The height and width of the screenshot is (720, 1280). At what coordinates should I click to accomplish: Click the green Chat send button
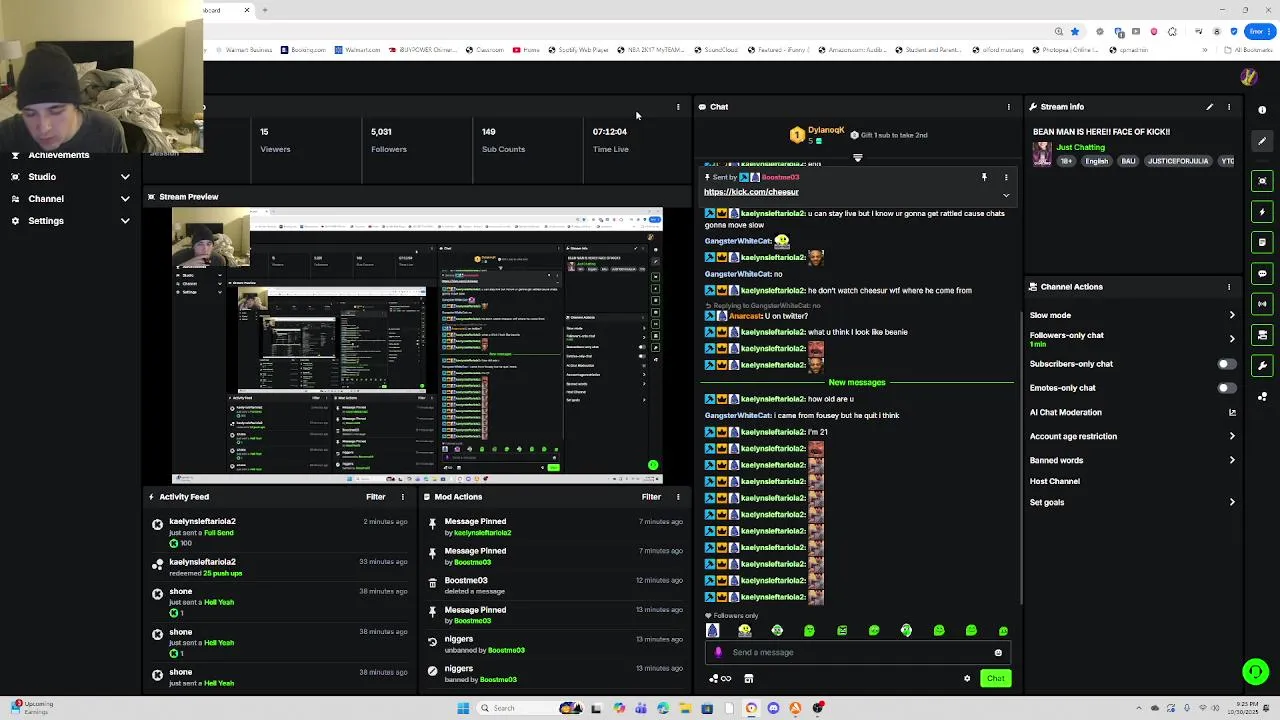point(995,679)
